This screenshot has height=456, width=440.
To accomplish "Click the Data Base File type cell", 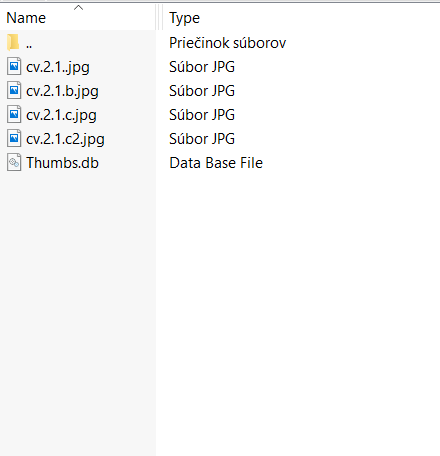I will pos(216,163).
